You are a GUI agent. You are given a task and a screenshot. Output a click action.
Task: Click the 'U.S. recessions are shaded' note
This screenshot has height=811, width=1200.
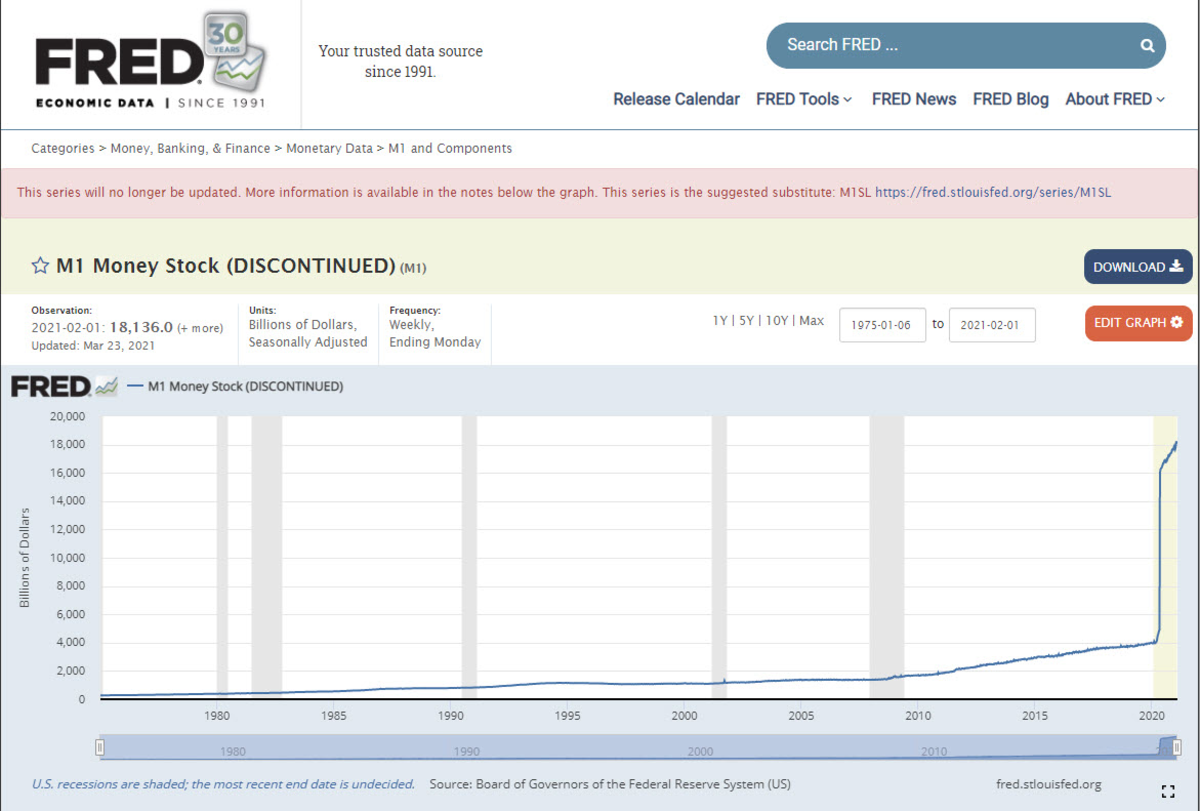tap(223, 784)
